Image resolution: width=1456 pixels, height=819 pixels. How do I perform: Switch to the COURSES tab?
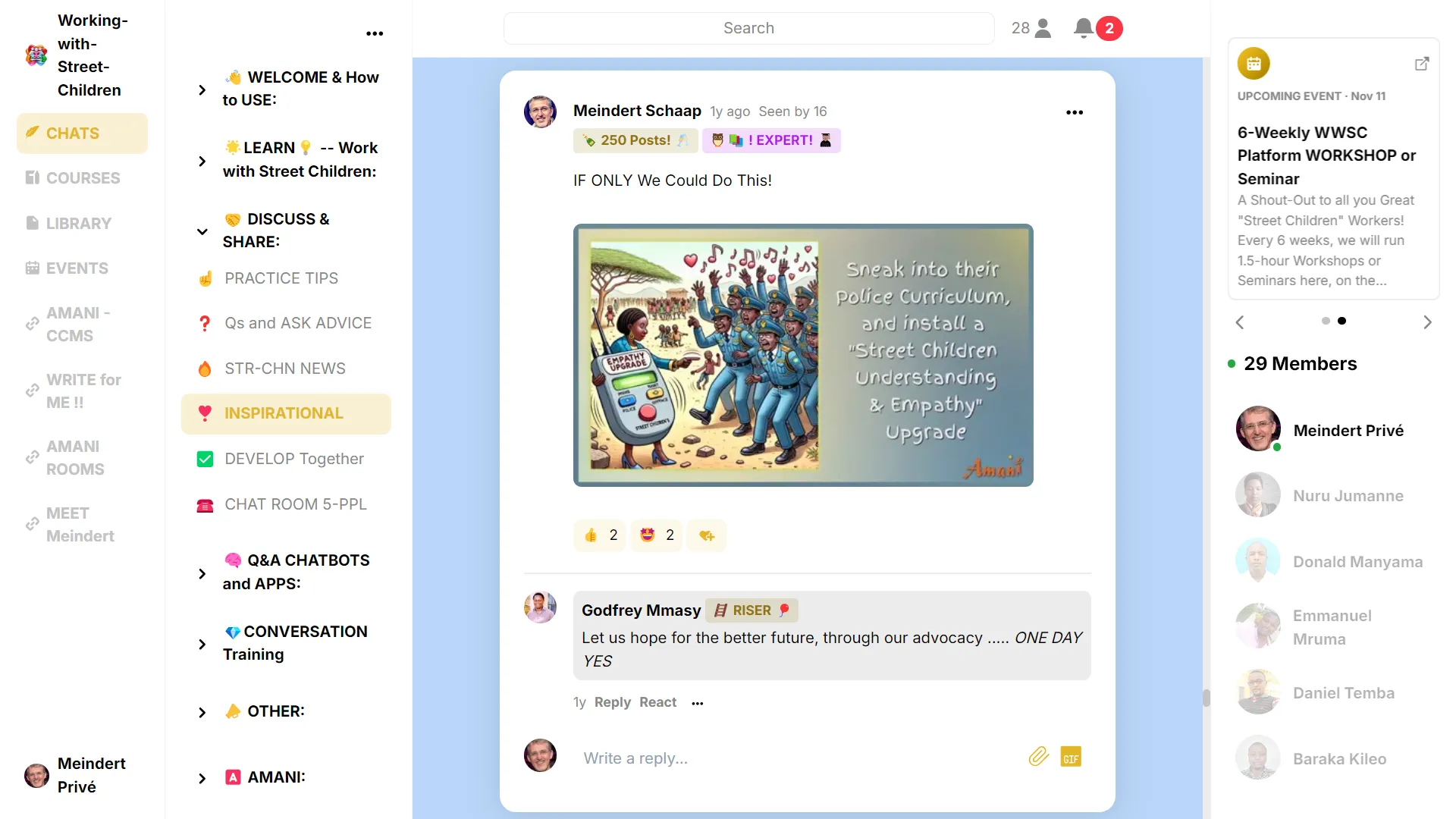pyautogui.click(x=83, y=178)
